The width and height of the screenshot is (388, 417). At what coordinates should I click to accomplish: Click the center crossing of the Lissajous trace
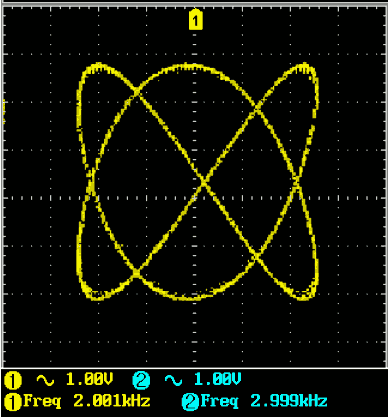(x=204, y=182)
